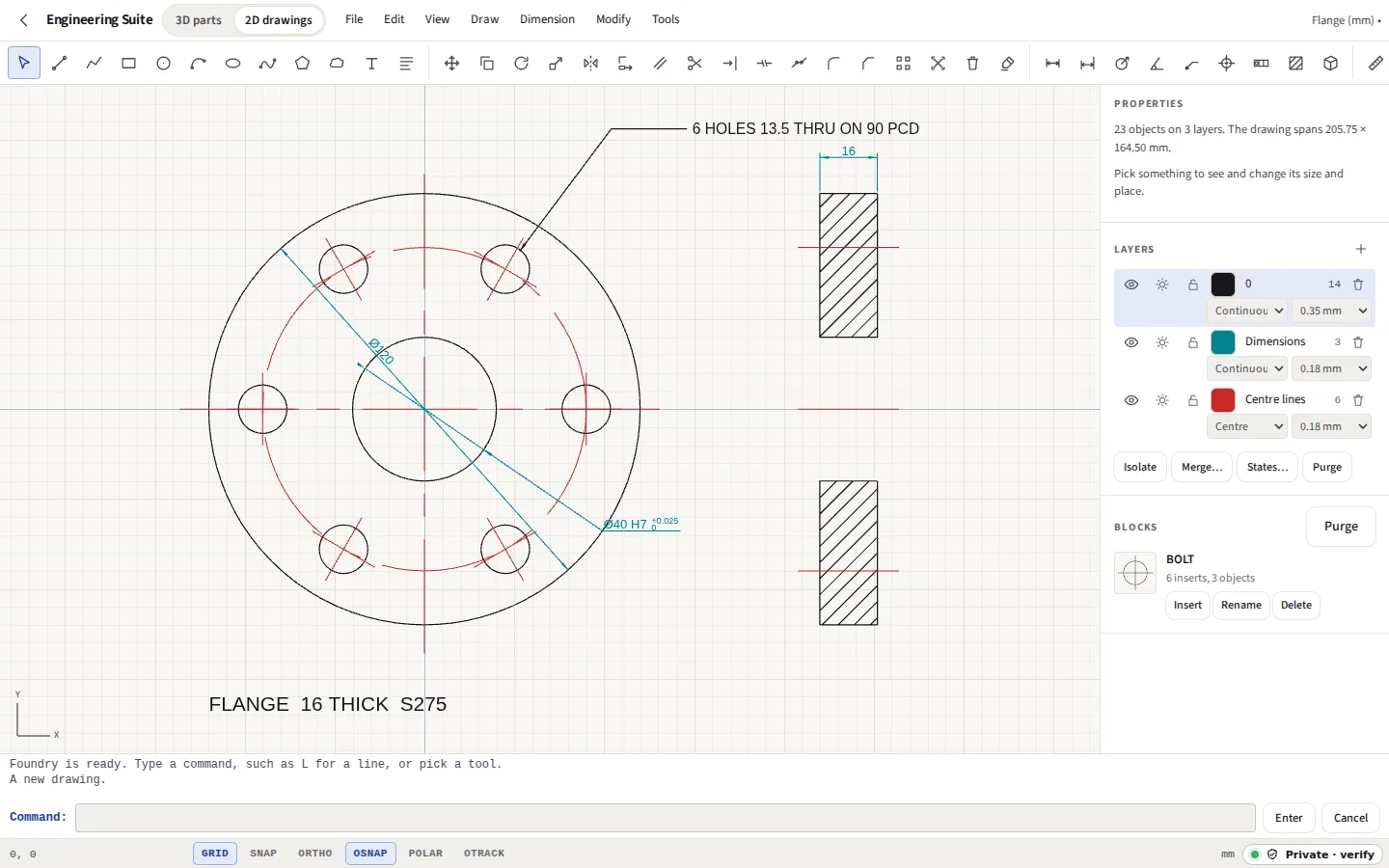The width and height of the screenshot is (1389, 868).
Task: Activate the Move tool
Action: pos(451,64)
